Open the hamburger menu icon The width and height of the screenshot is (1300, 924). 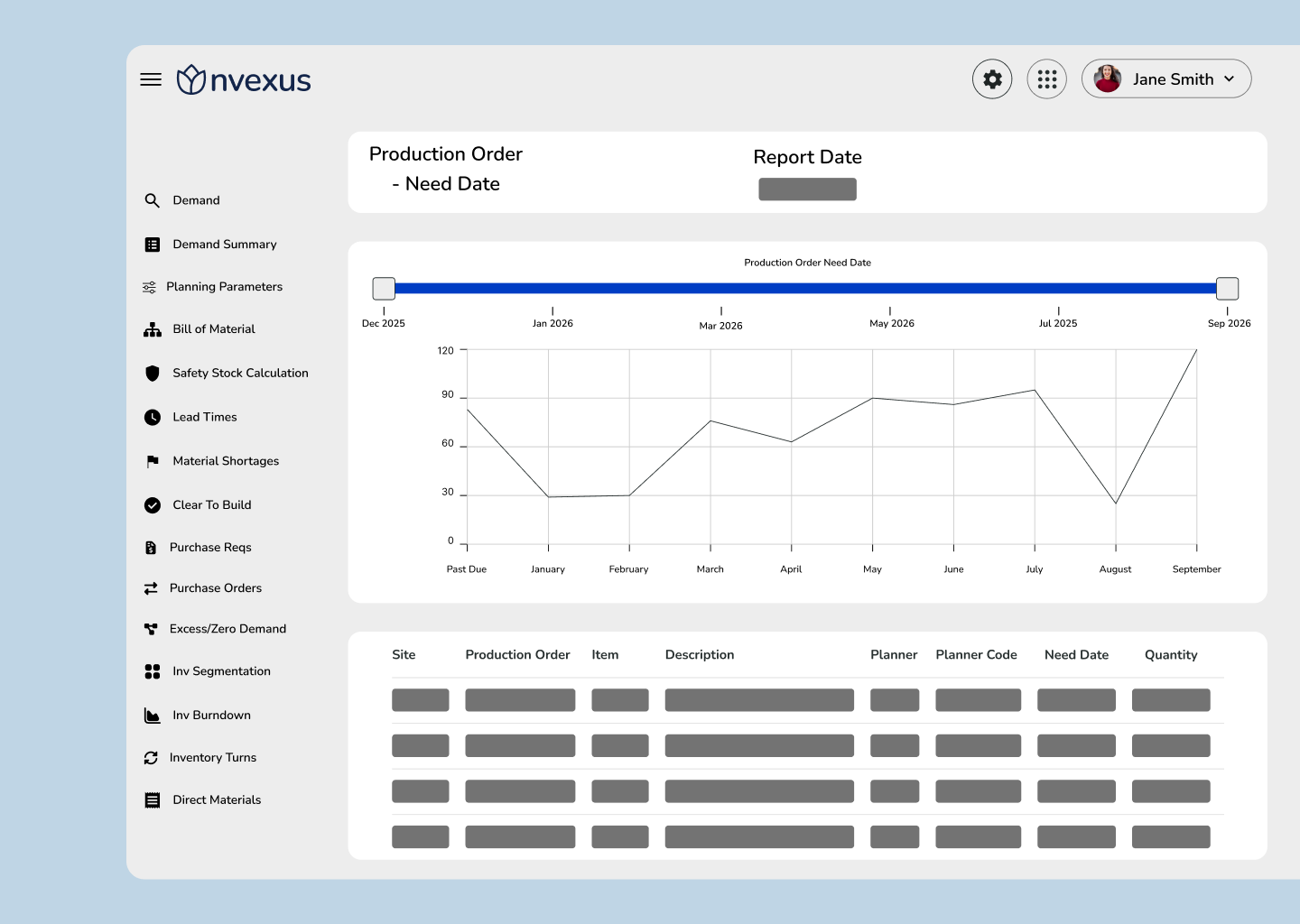coord(151,79)
